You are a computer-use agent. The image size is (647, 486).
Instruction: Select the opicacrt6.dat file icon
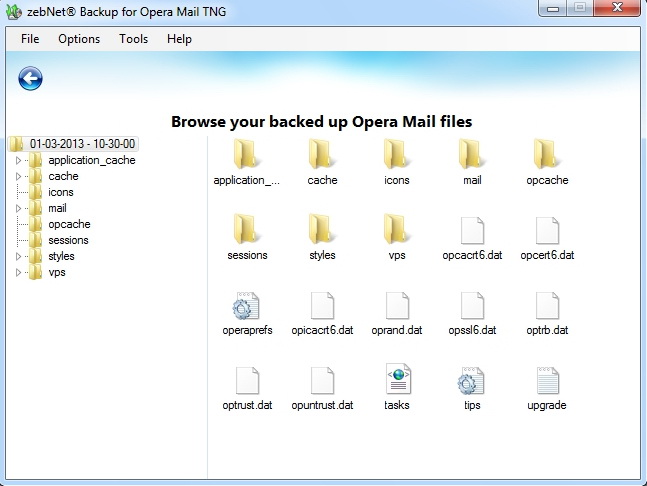(322, 306)
